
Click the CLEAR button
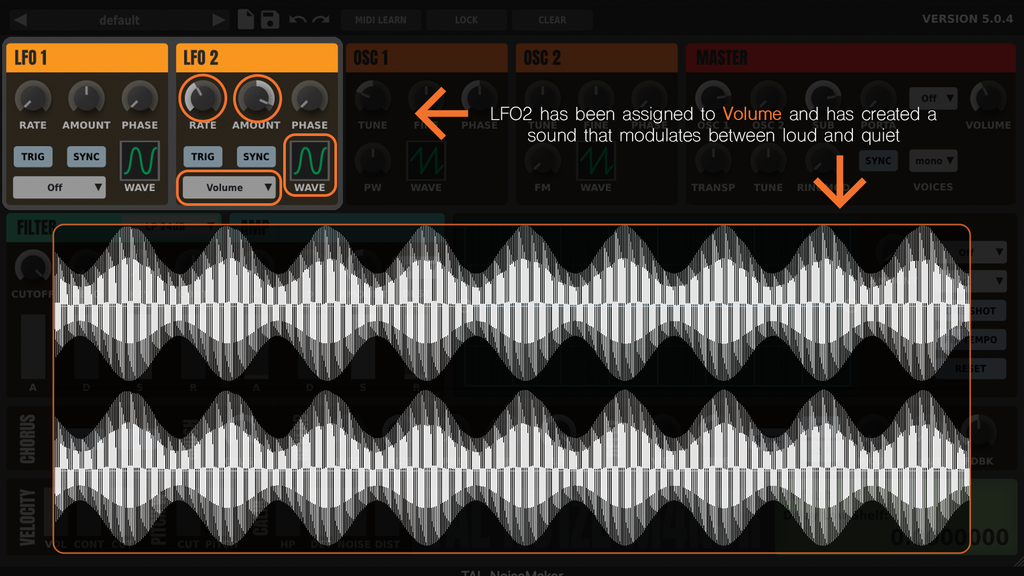point(552,20)
